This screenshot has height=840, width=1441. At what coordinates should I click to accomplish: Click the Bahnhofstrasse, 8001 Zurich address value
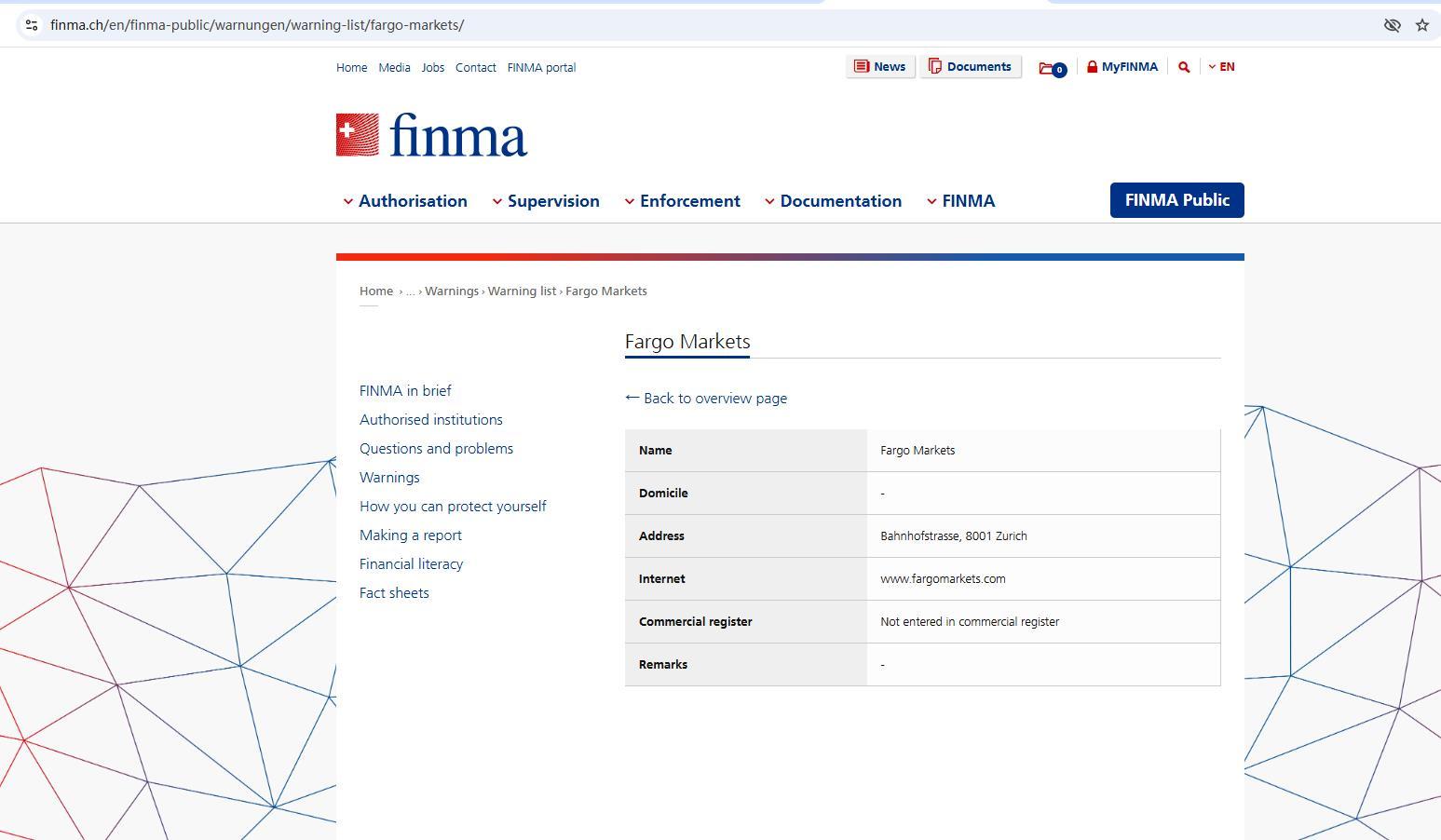954,536
